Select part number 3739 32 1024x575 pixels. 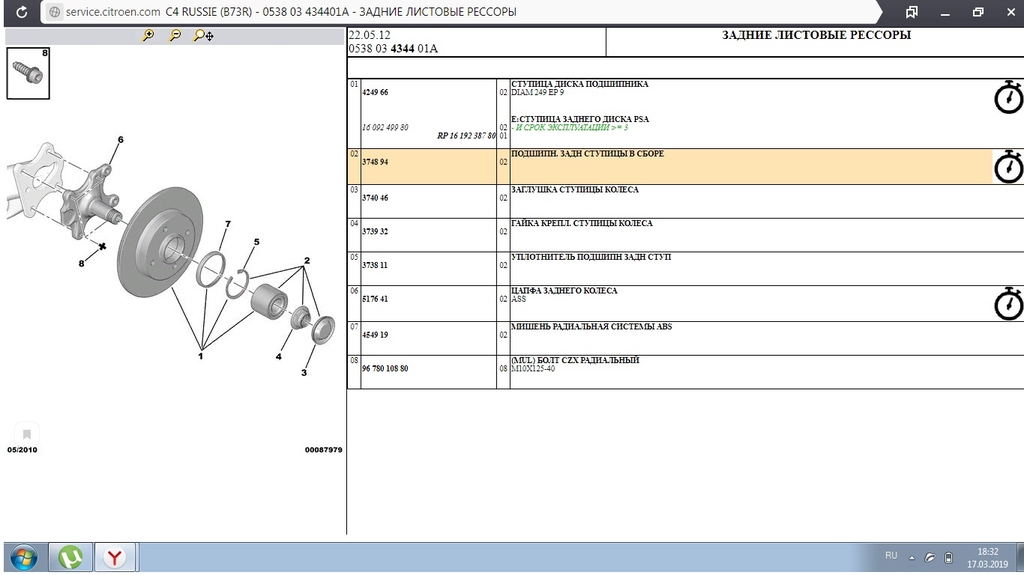coord(375,231)
